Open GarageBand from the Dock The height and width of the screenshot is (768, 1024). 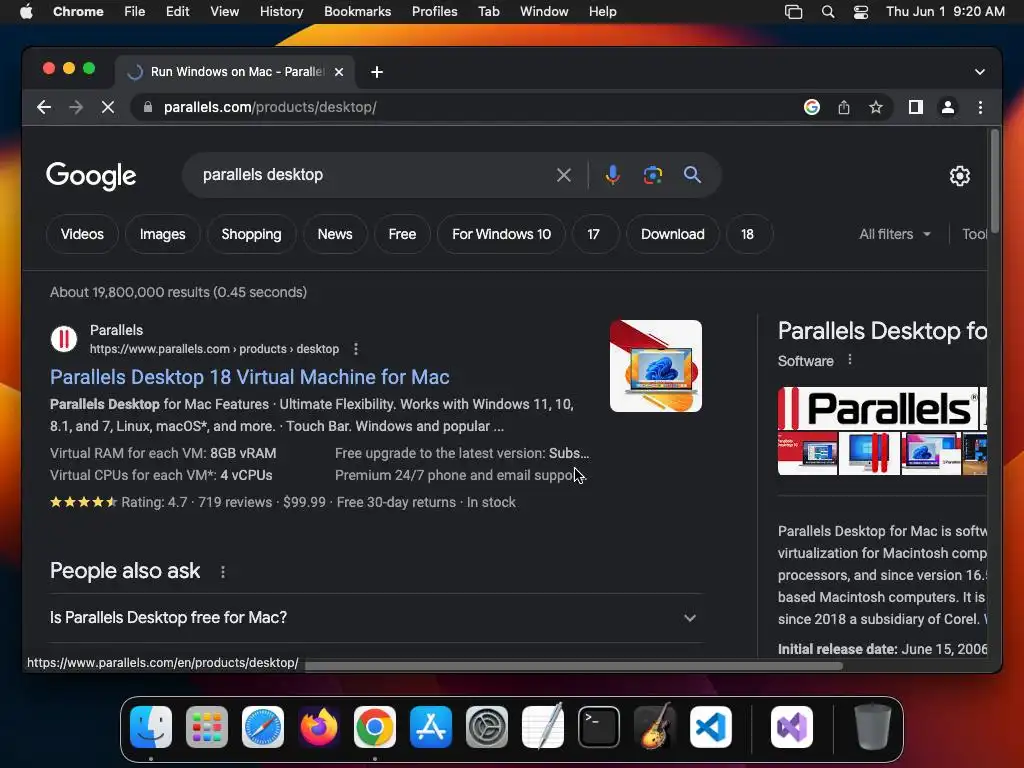tap(655, 727)
